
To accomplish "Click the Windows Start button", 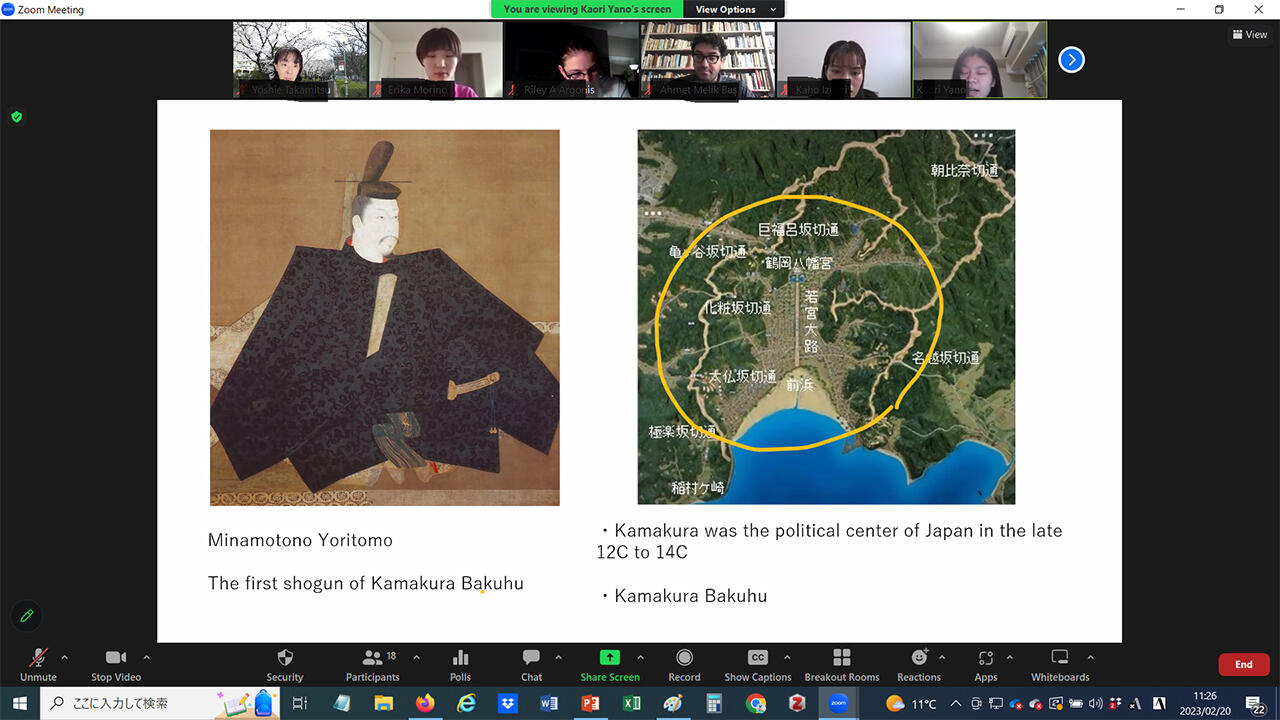I will click(19, 703).
